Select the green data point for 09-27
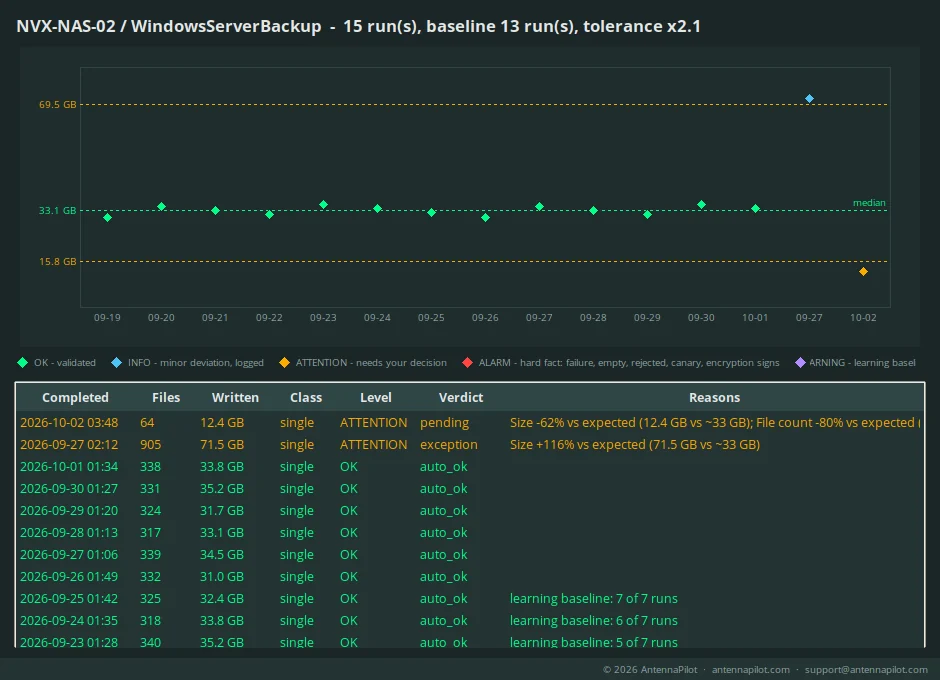This screenshot has width=940, height=680. [540, 207]
